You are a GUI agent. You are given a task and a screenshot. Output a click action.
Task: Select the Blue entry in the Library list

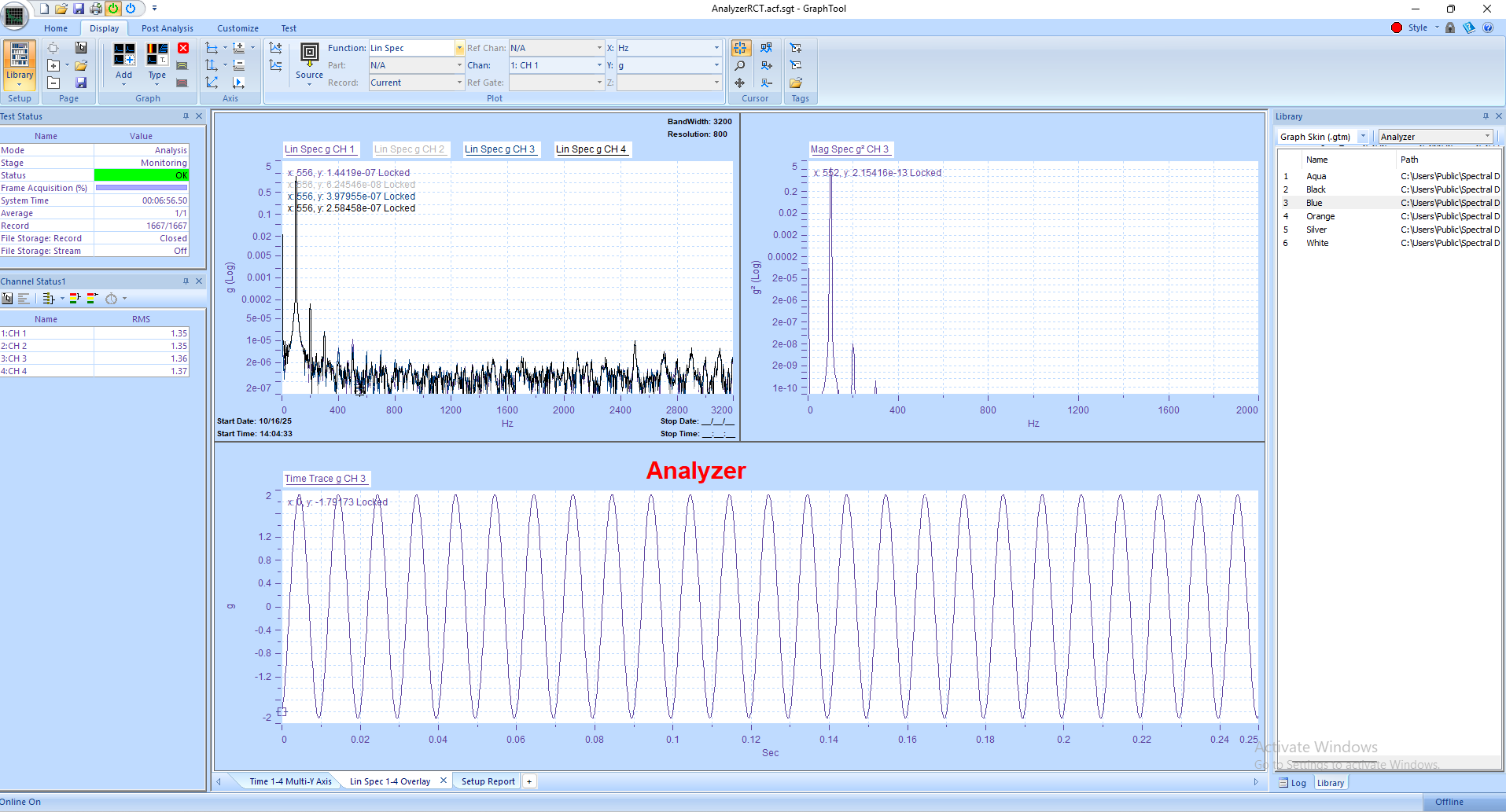1314,202
